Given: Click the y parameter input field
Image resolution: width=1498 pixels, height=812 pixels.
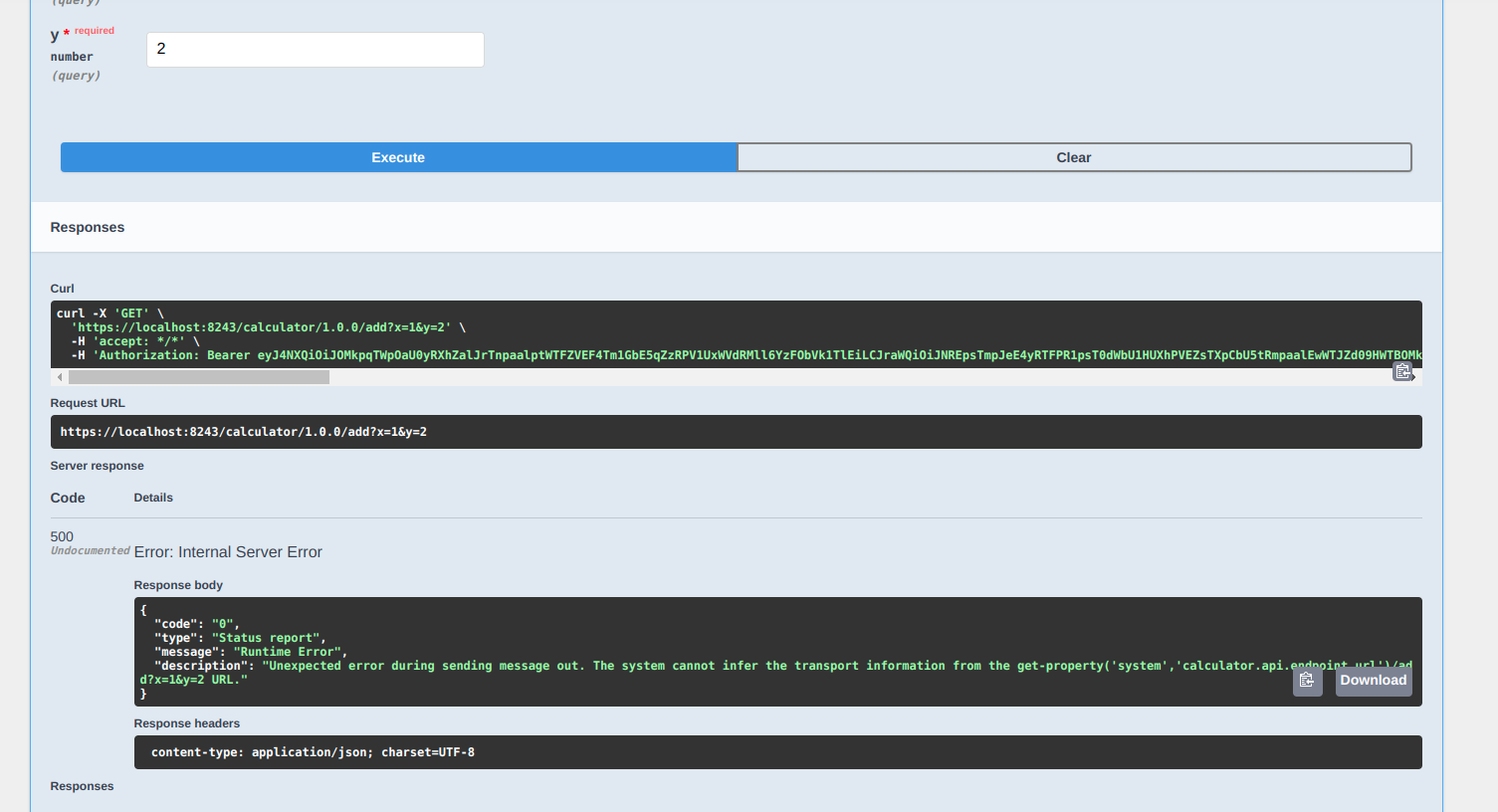Looking at the screenshot, I should (x=316, y=50).
